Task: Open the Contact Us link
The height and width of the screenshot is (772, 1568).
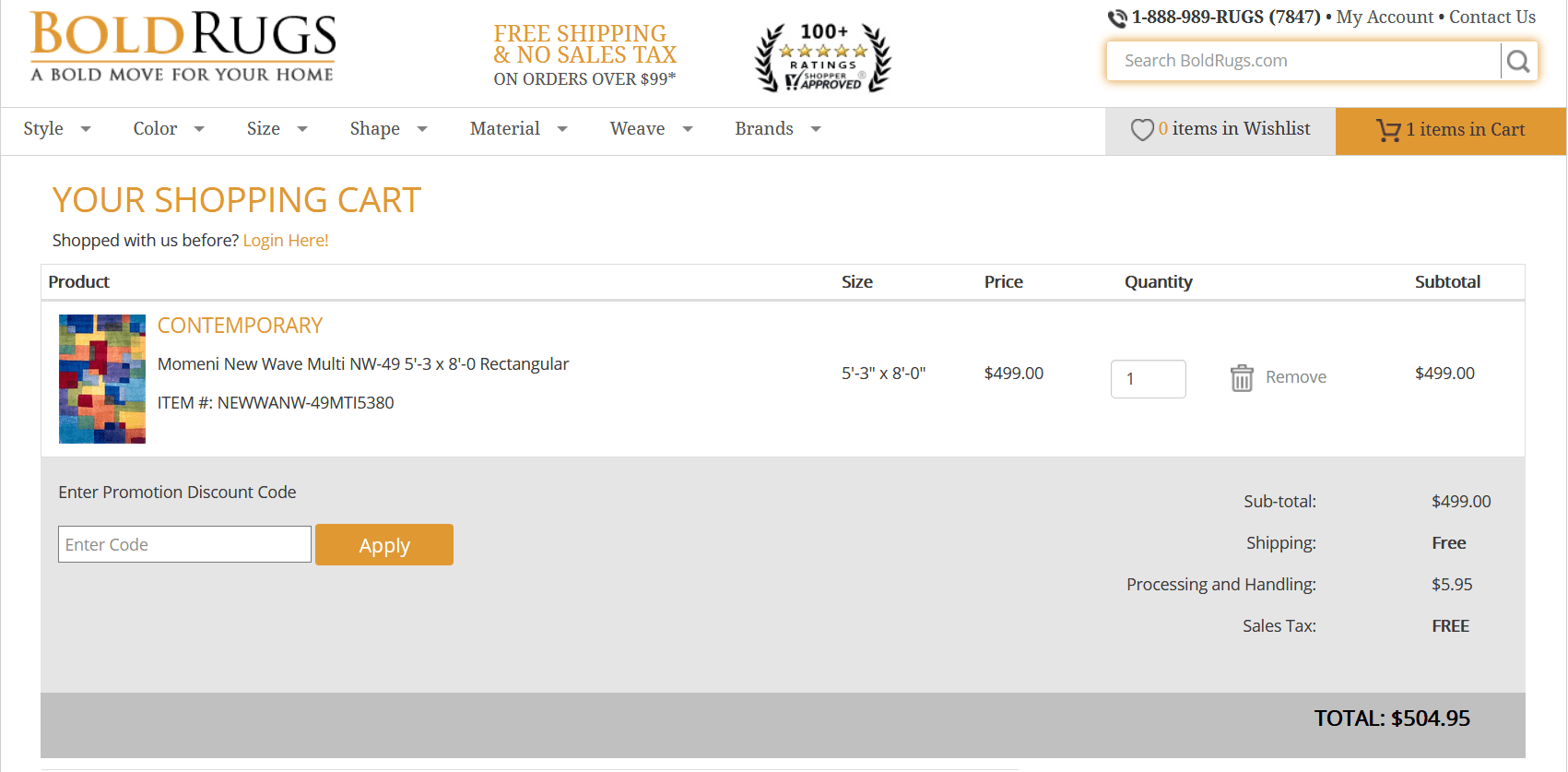Action: click(1492, 18)
